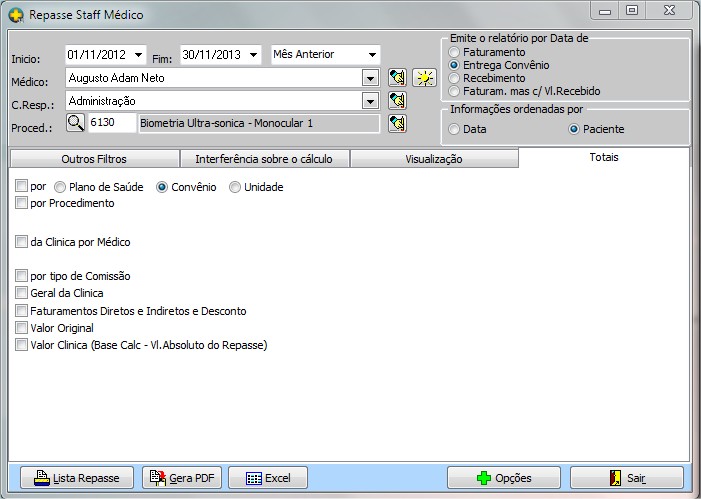Click into the procedure code field 6130
Image resolution: width=701 pixels, height=499 pixels.
[x=111, y=123]
